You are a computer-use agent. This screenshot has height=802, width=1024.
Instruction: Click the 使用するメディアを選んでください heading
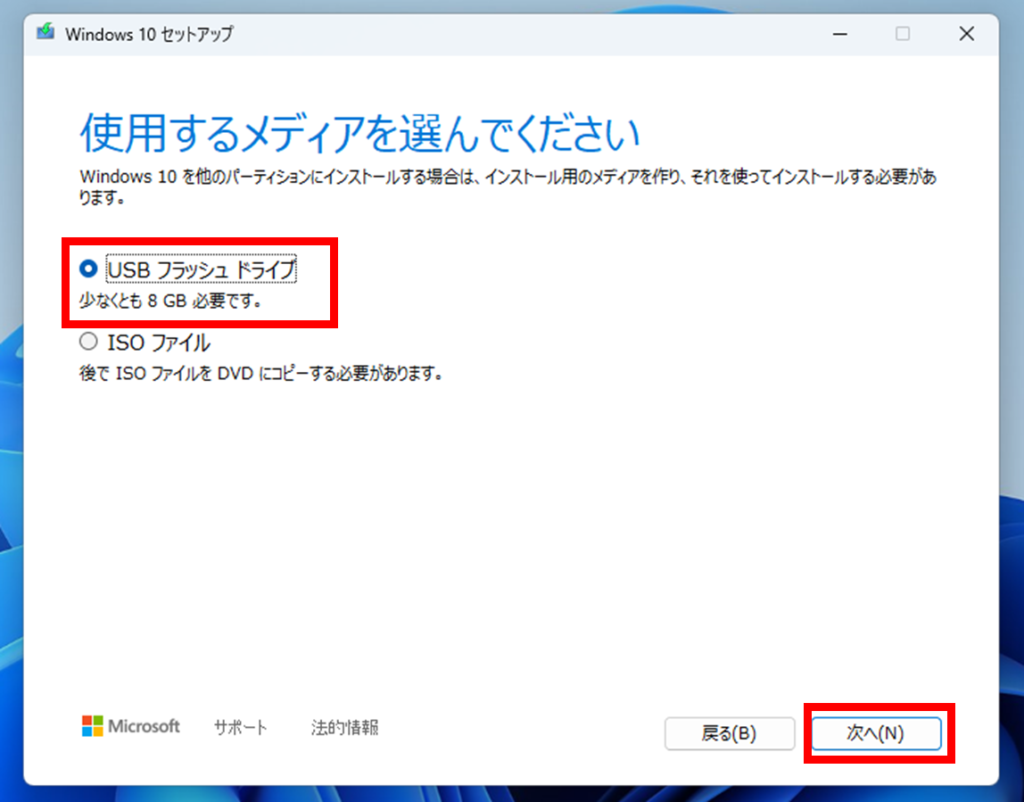pos(360,134)
